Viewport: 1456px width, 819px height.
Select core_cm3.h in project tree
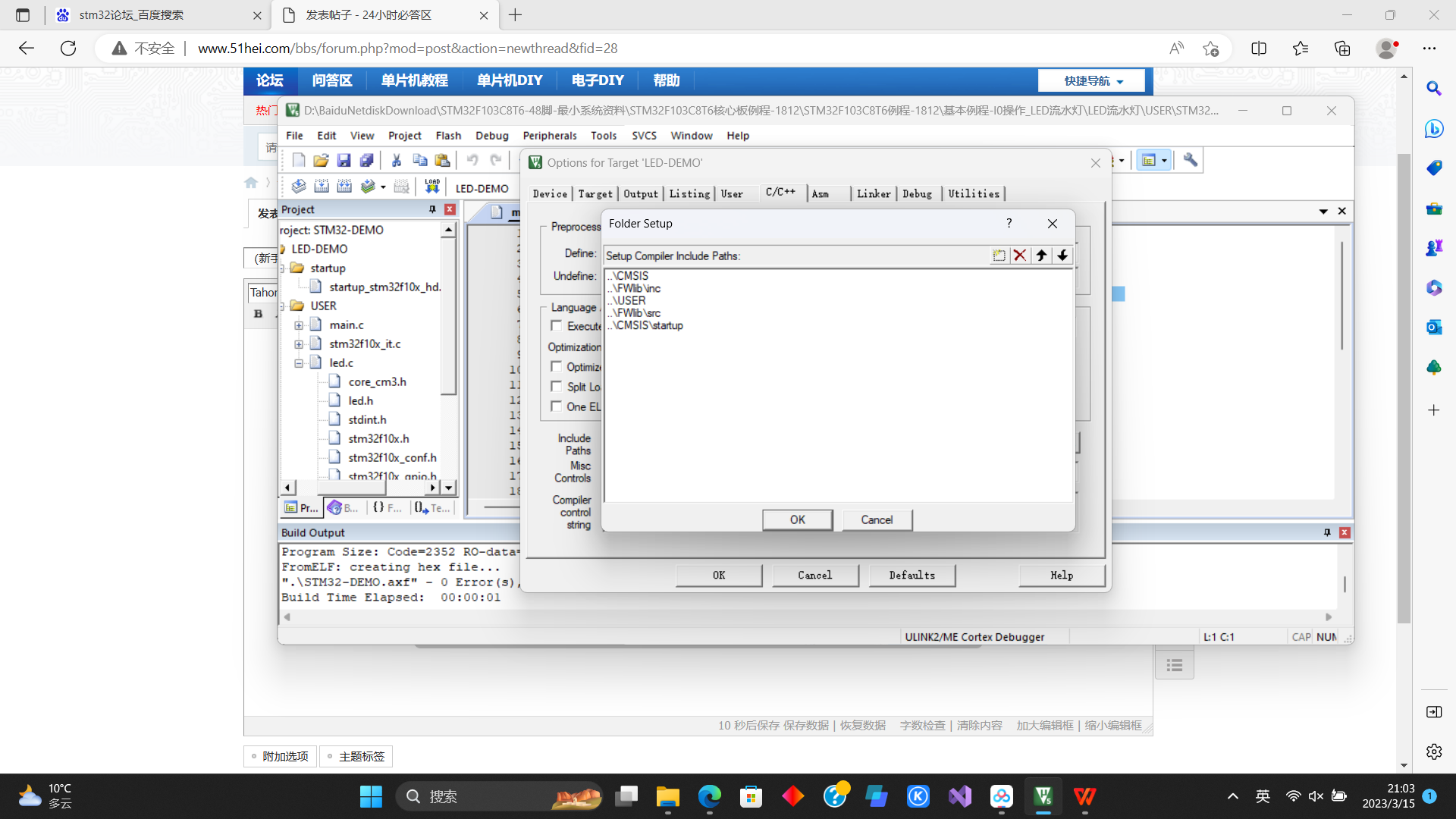(x=377, y=382)
